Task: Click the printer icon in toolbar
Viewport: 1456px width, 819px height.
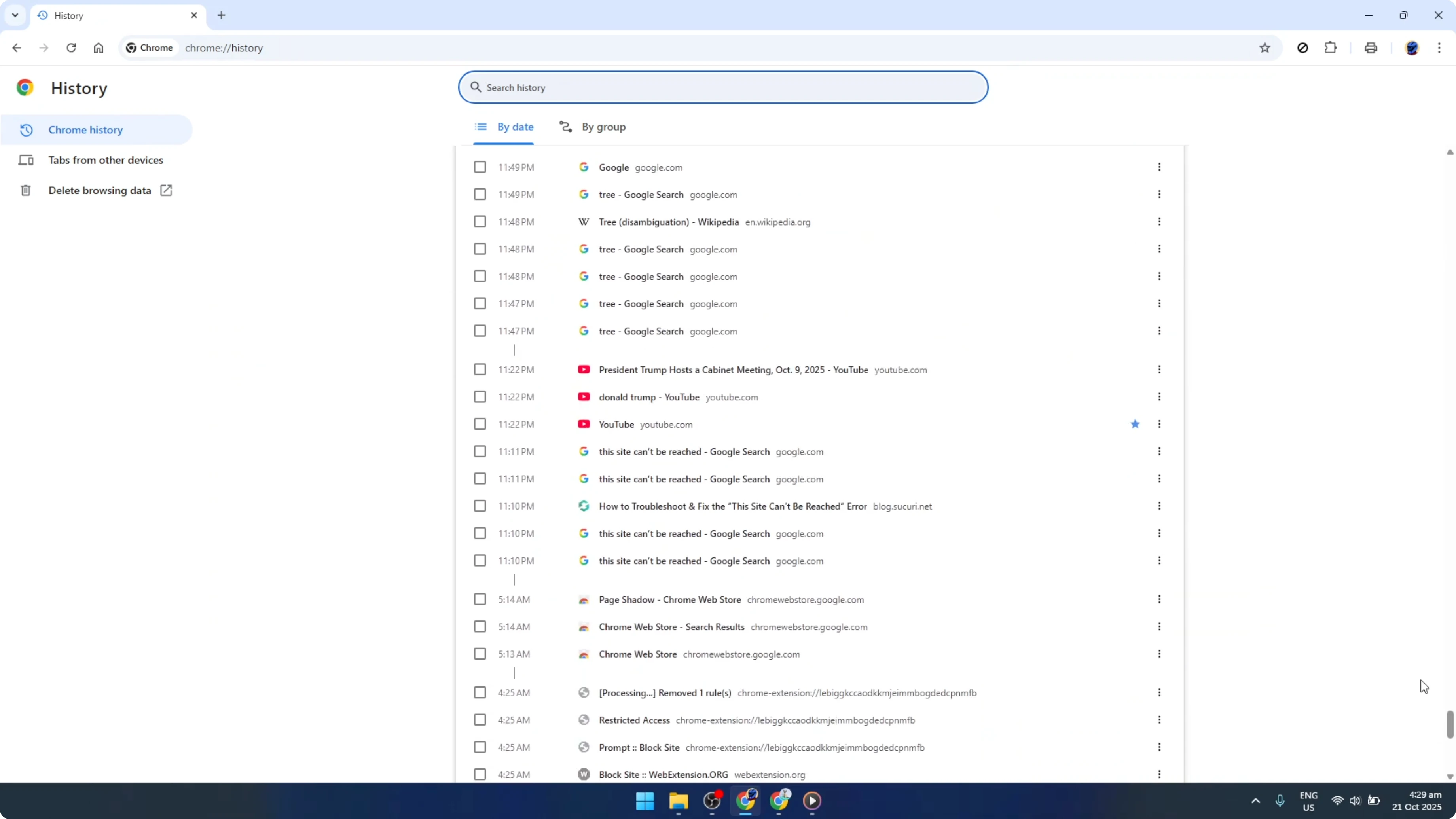Action: [1371, 48]
